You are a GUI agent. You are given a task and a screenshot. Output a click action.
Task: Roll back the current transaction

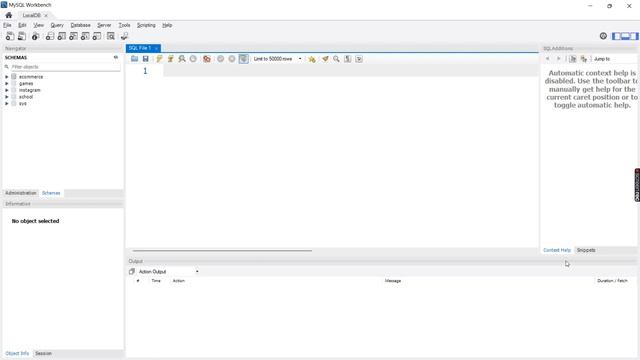pyautogui.click(x=232, y=59)
